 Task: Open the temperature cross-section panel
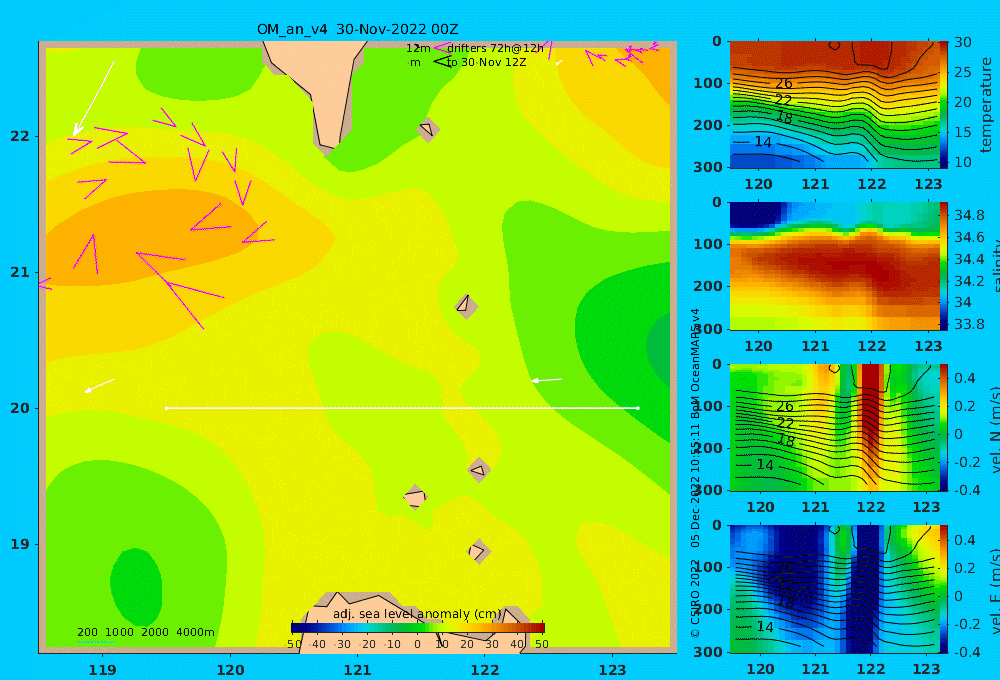point(834,105)
